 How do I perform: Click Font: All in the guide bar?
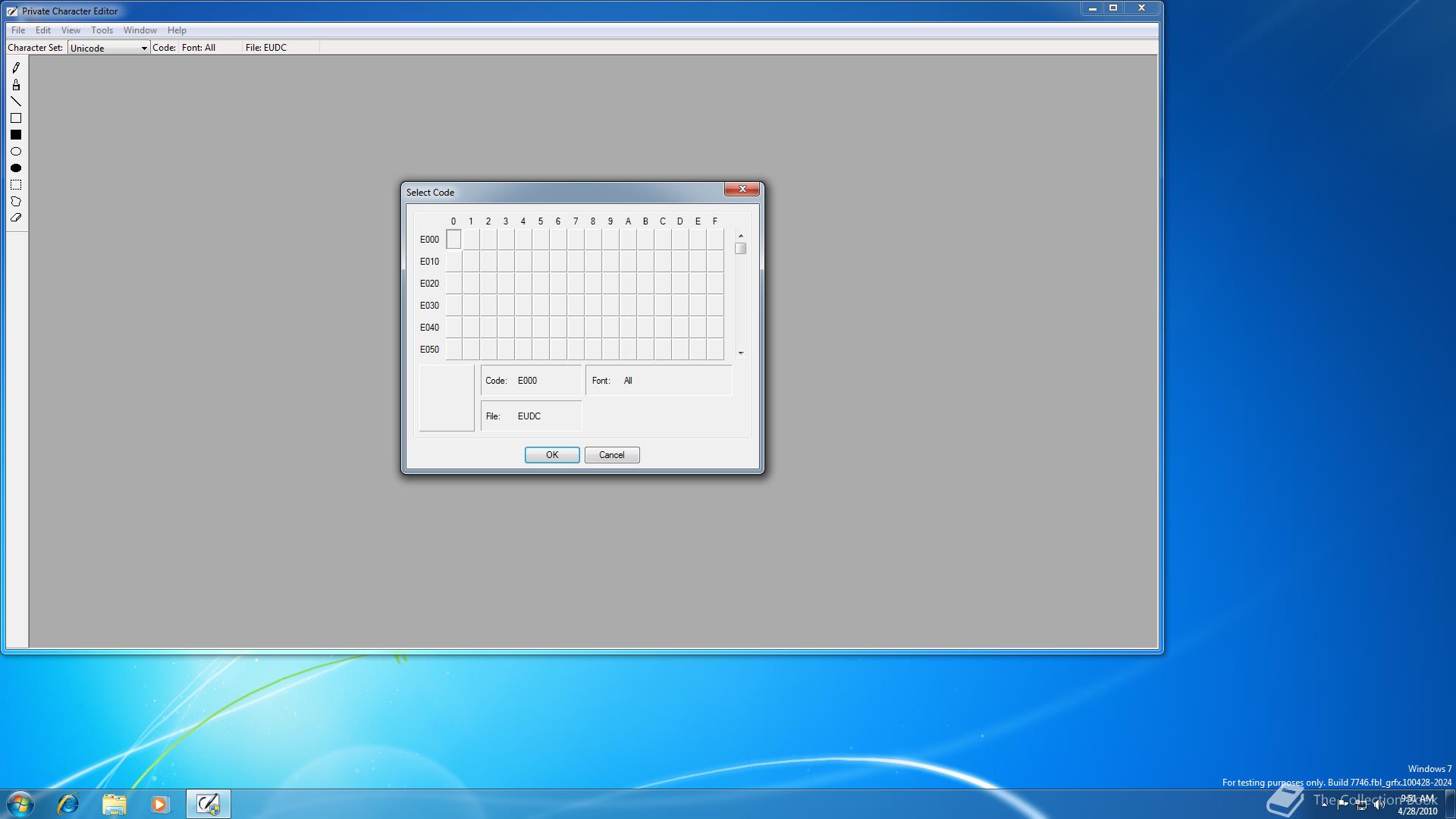[199, 48]
